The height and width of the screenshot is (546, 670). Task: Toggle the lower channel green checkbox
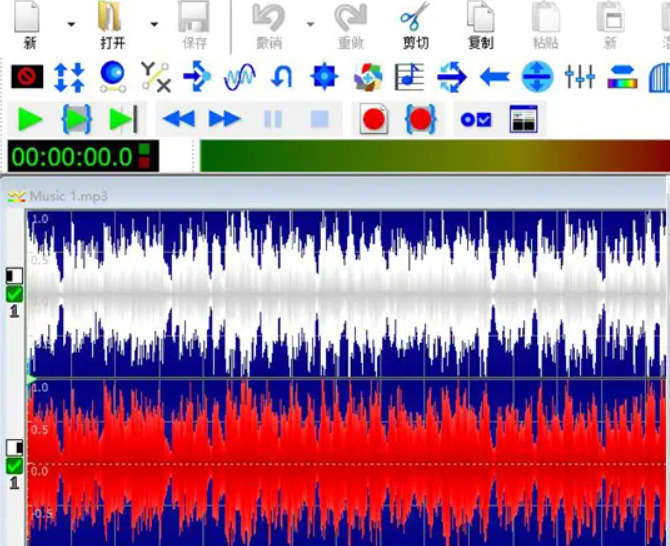pos(14,466)
